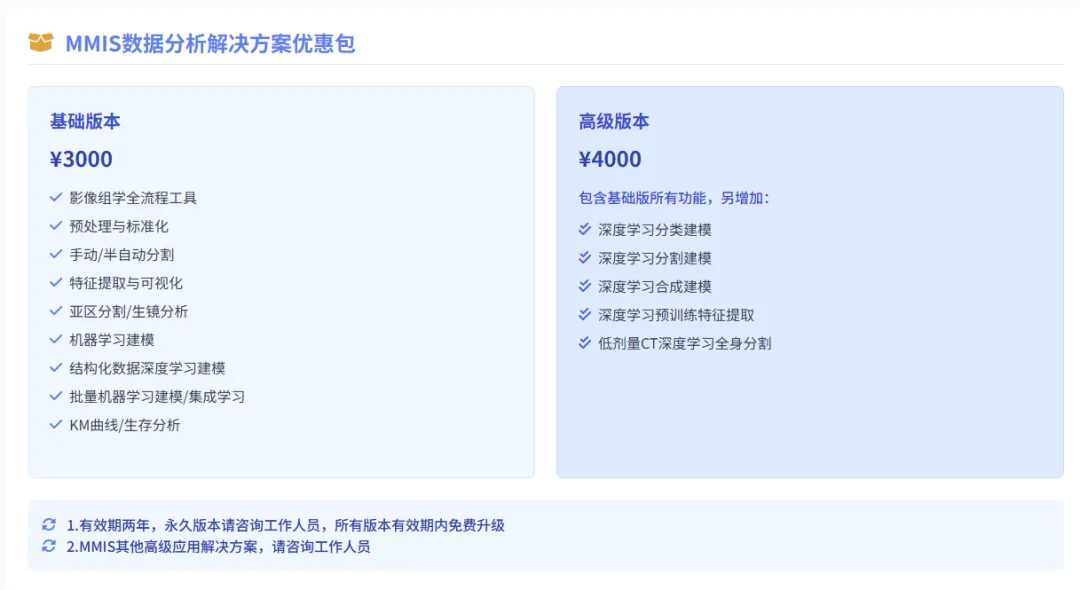Click the 亚区分割/生镜分析 list item

(128, 311)
